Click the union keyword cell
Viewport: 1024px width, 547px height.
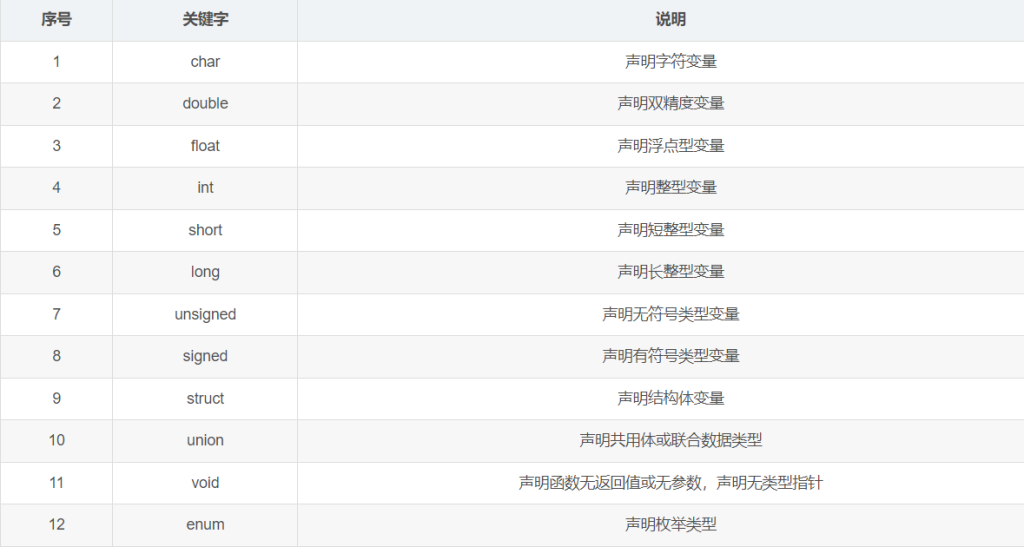pyautogui.click(x=205, y=440)
